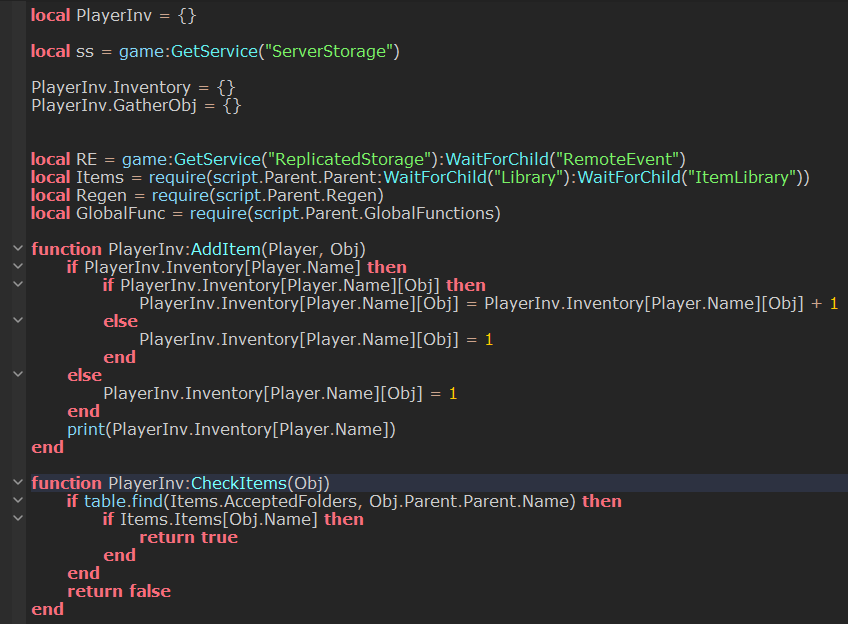Click the 'local Items' variable name

tap(100, 177)
